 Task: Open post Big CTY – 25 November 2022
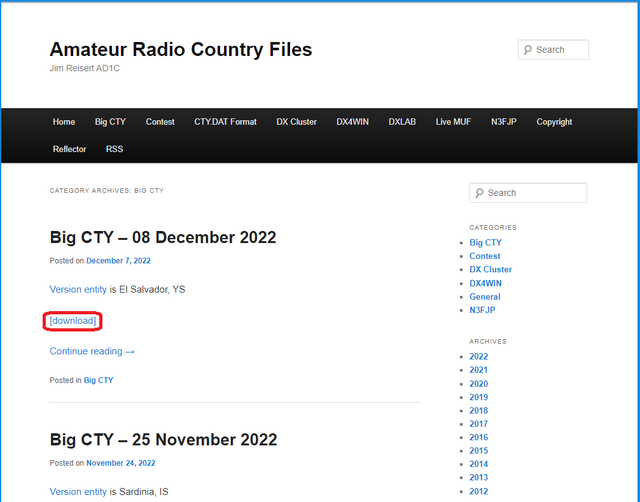click(x=163, y=440)
